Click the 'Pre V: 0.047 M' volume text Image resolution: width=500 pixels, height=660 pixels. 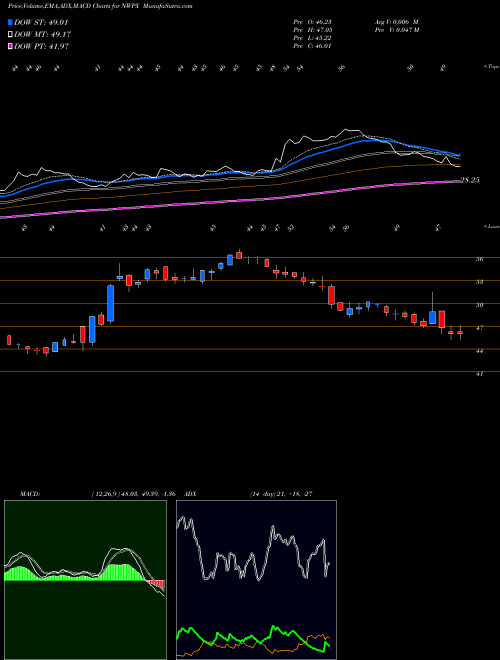pos(398,30)
